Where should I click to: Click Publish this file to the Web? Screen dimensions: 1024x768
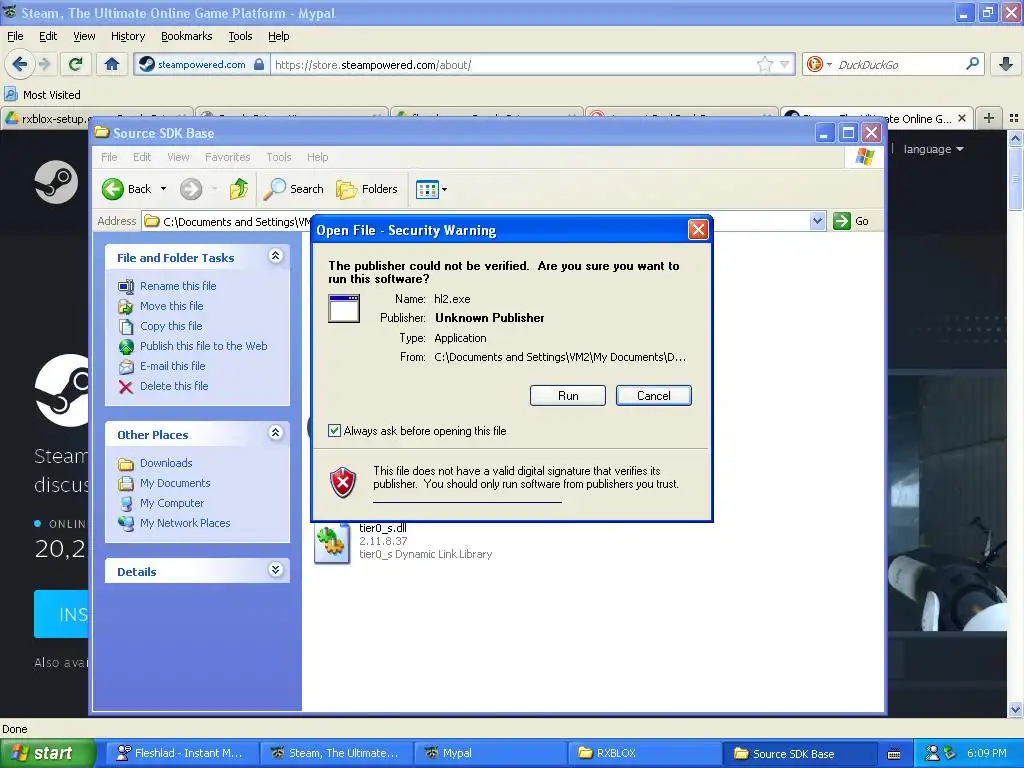tap(193, 346)
